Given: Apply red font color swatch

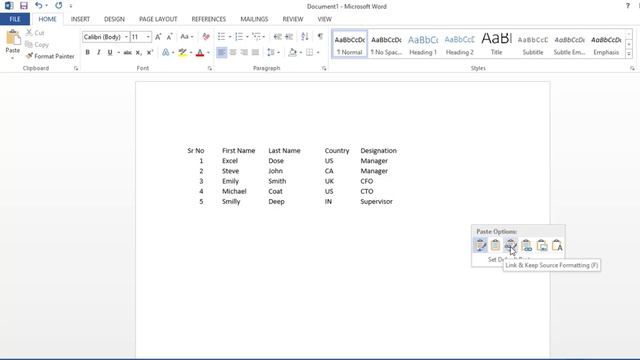Looking at the screenshot, I should click(x=200, y=52).
